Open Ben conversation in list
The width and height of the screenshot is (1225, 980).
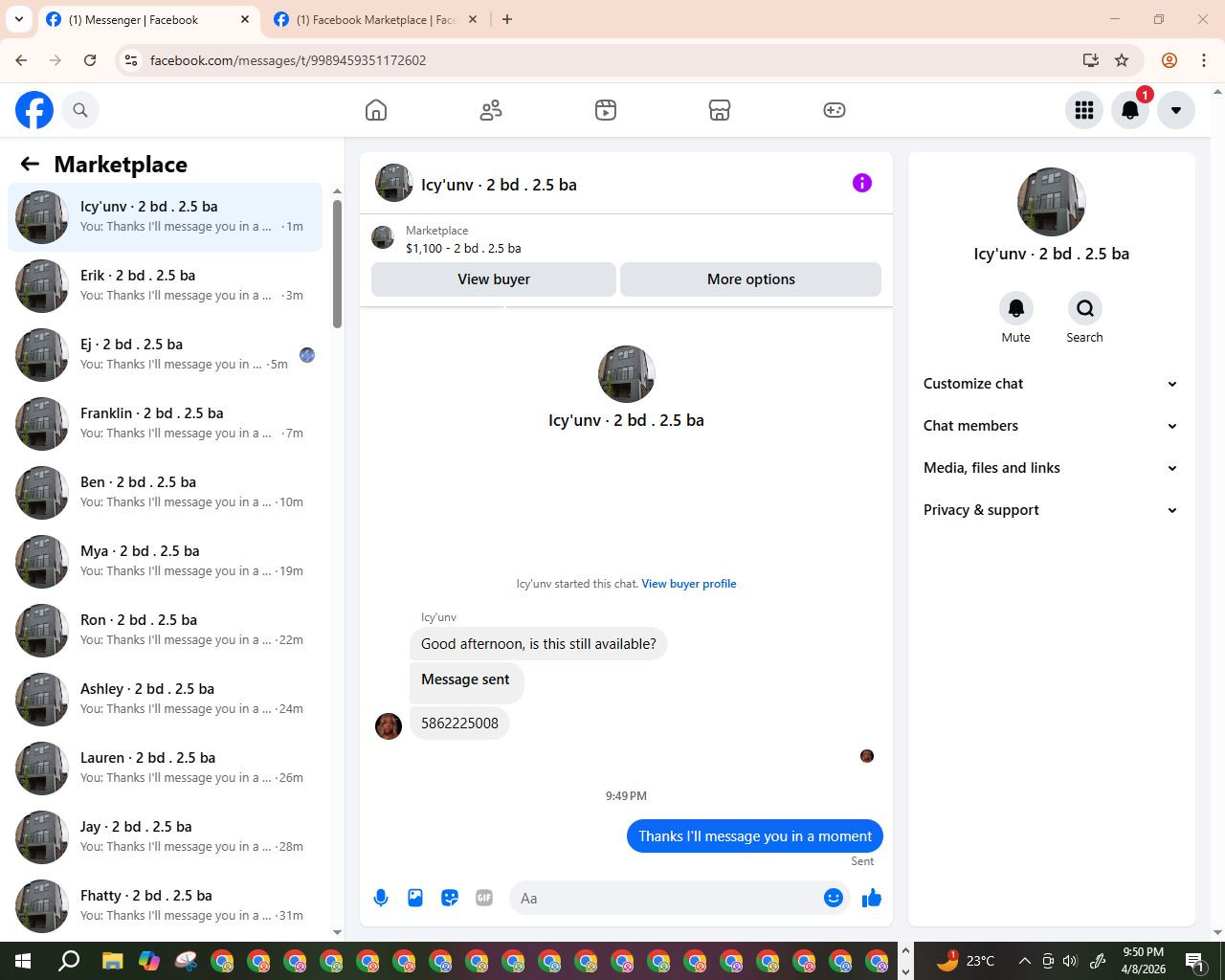[x=165, y=492]
